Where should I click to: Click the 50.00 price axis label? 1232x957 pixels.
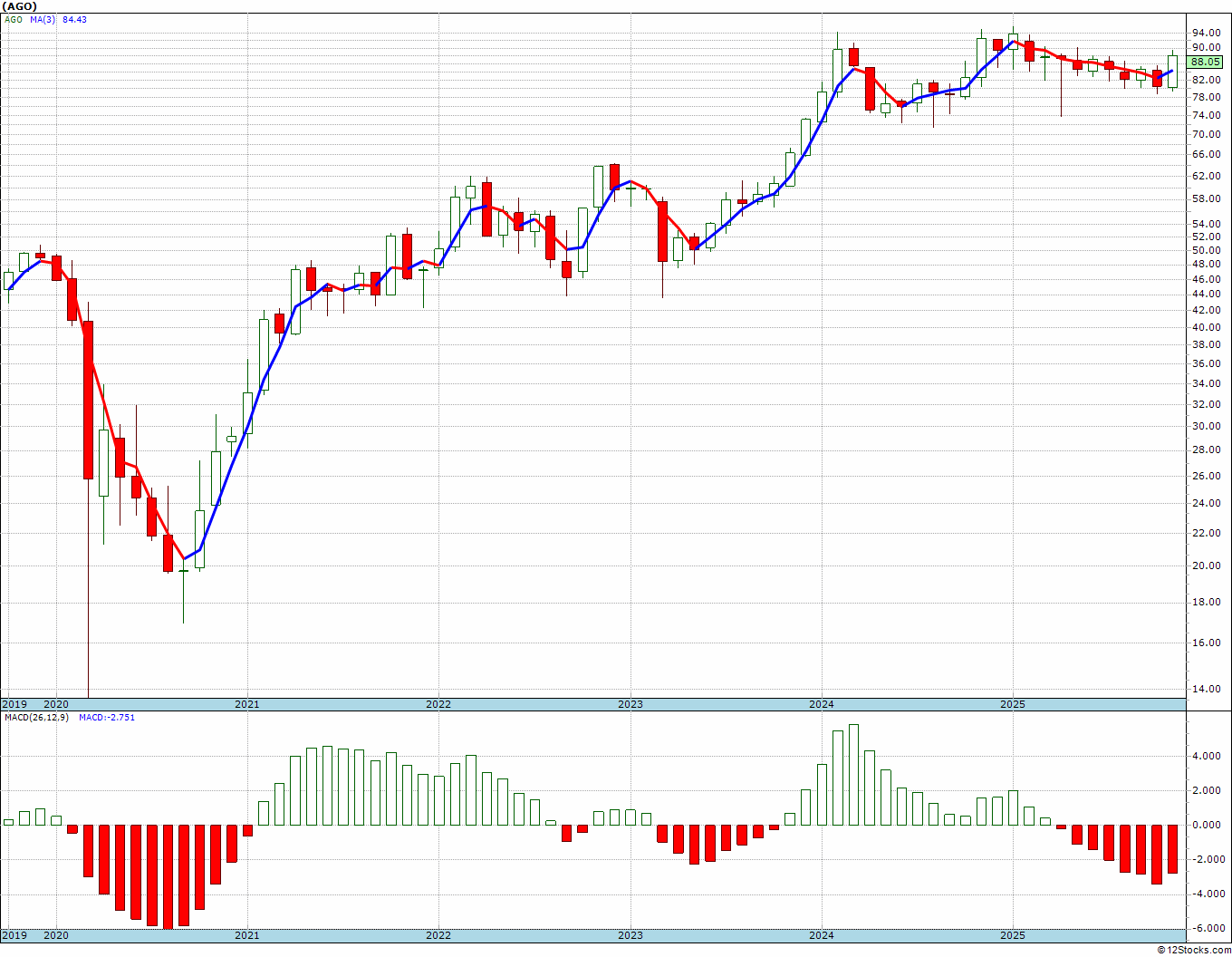[x=1206, y=250]
